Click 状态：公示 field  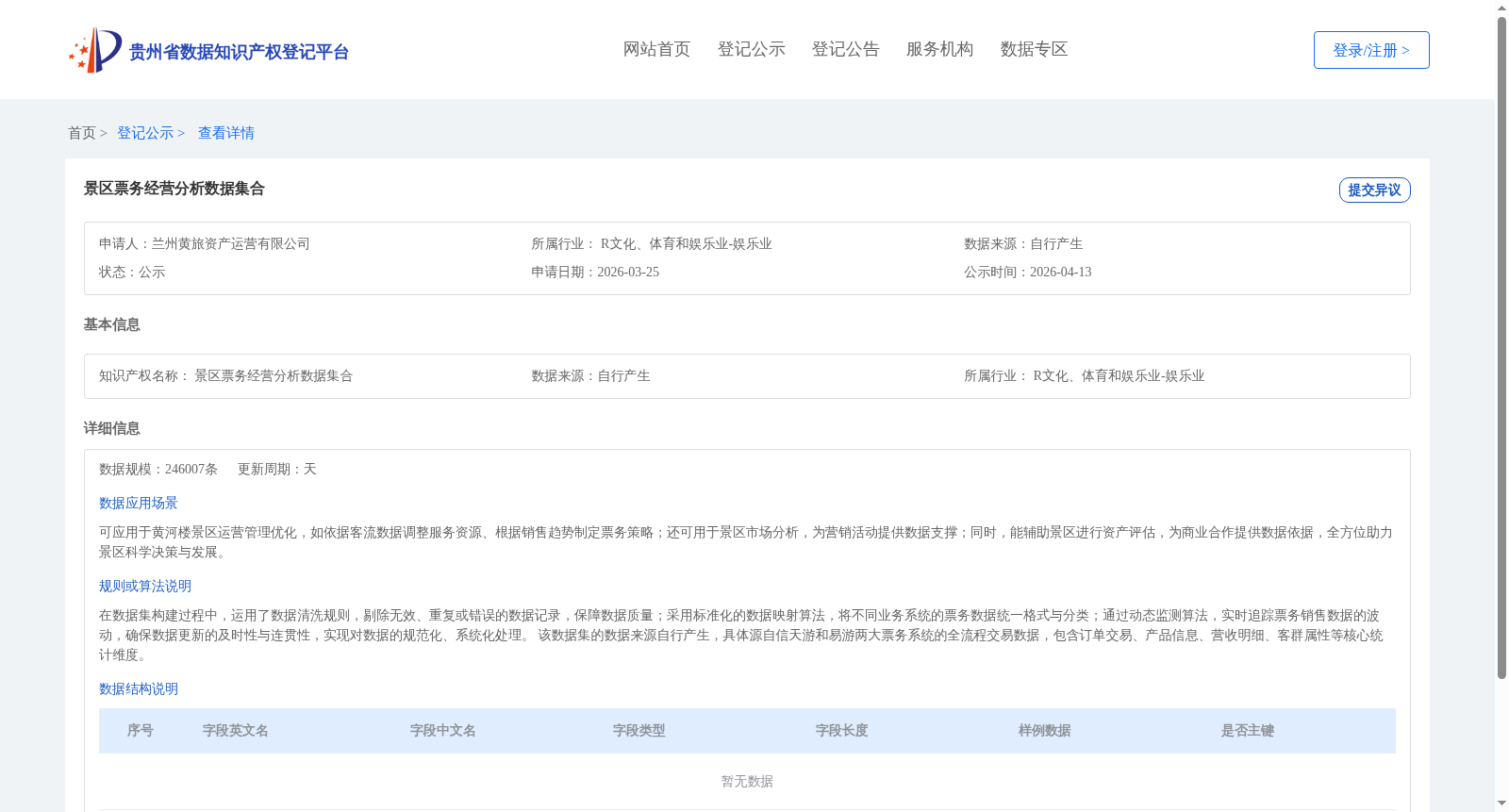132,272
